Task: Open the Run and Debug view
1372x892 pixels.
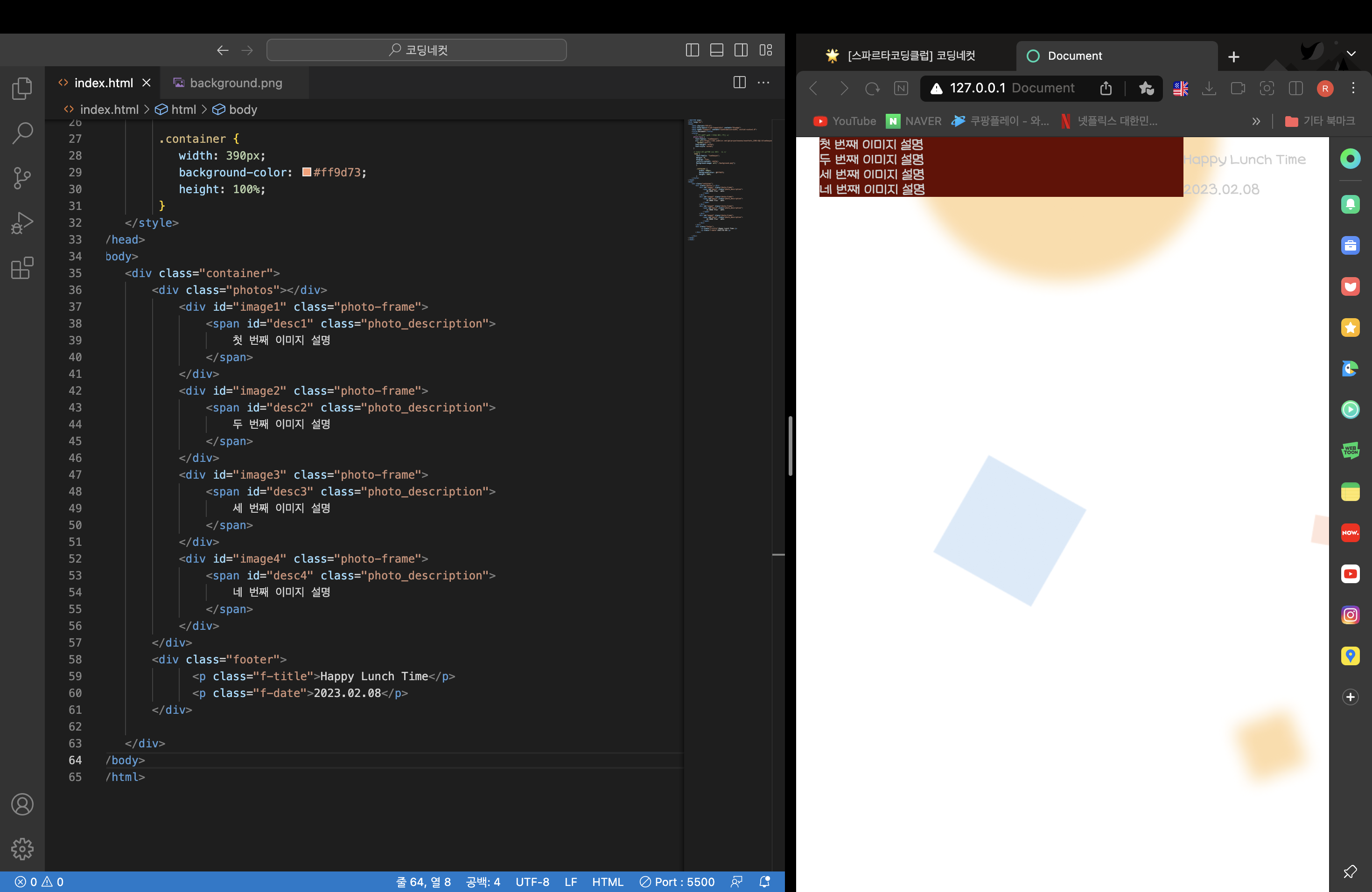Action: 22,223
